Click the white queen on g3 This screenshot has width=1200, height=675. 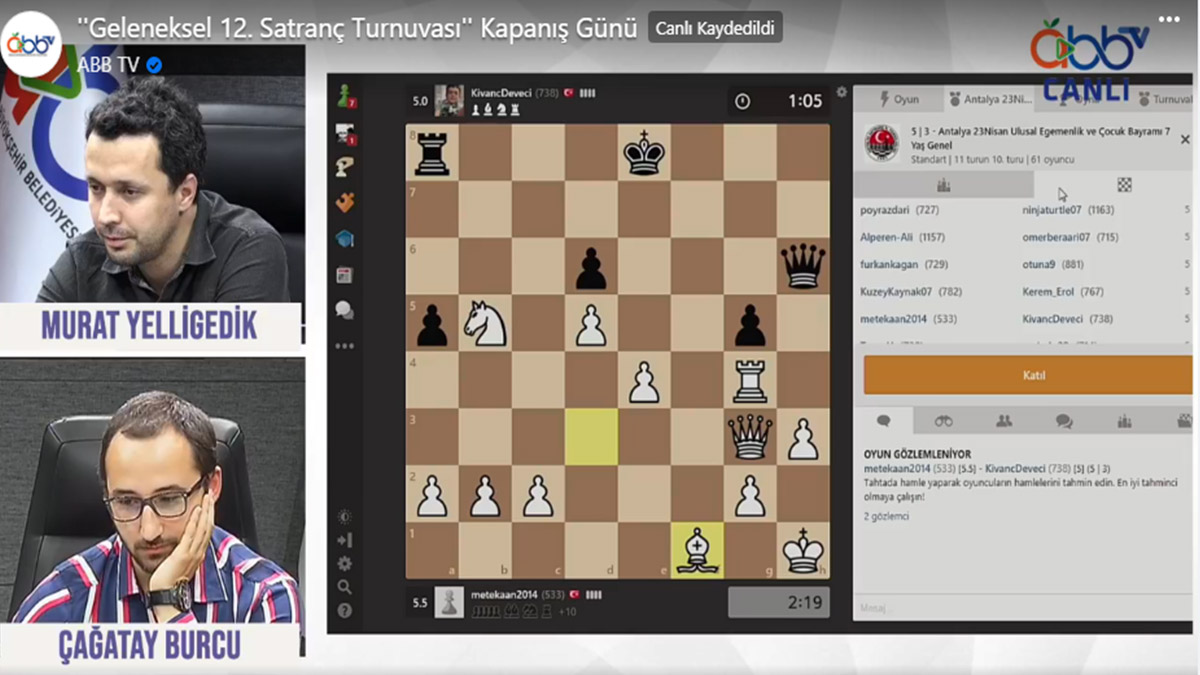[x=749, y=437]
